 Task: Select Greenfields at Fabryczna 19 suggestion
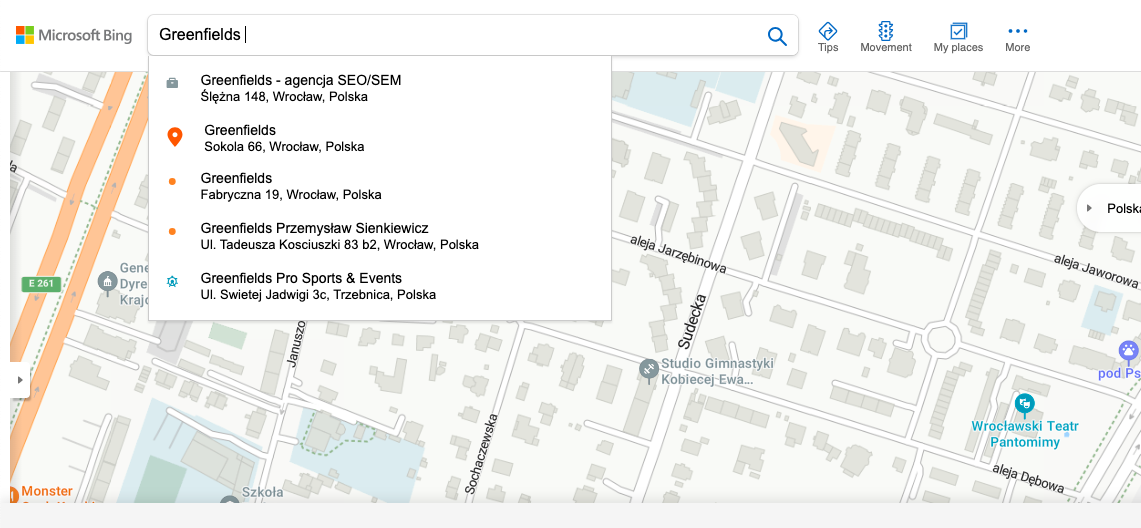[x=380, y=186]
